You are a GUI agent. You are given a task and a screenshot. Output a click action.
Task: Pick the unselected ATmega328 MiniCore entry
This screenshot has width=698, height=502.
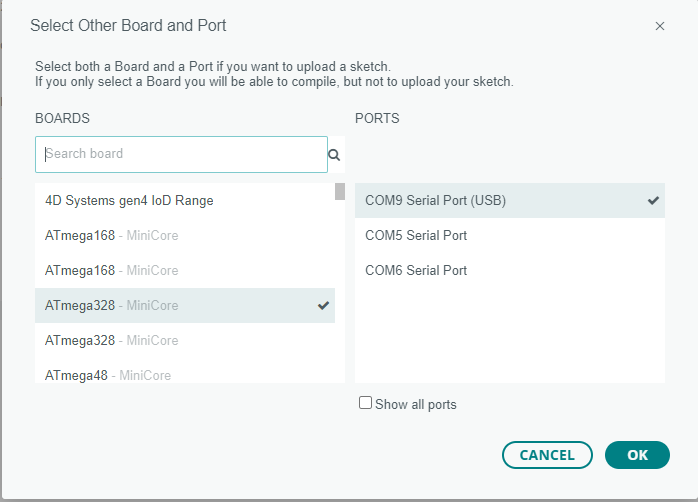(112, 340)
